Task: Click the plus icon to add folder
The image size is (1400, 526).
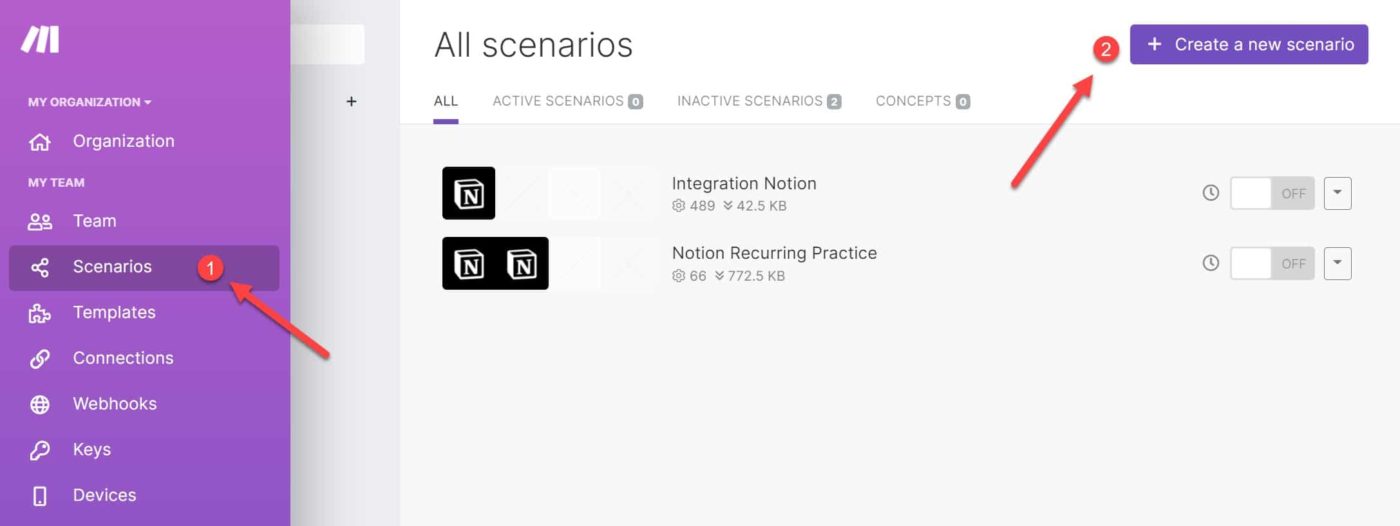Action: tap(351, 101)
